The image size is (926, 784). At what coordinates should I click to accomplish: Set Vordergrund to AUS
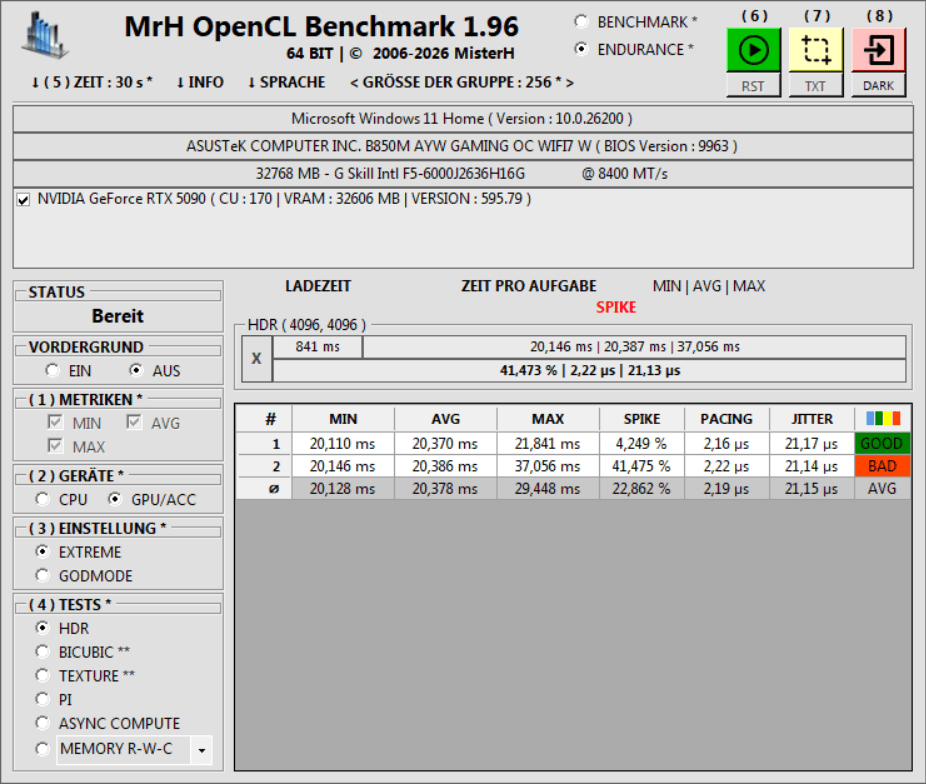[x=136, y=370]
